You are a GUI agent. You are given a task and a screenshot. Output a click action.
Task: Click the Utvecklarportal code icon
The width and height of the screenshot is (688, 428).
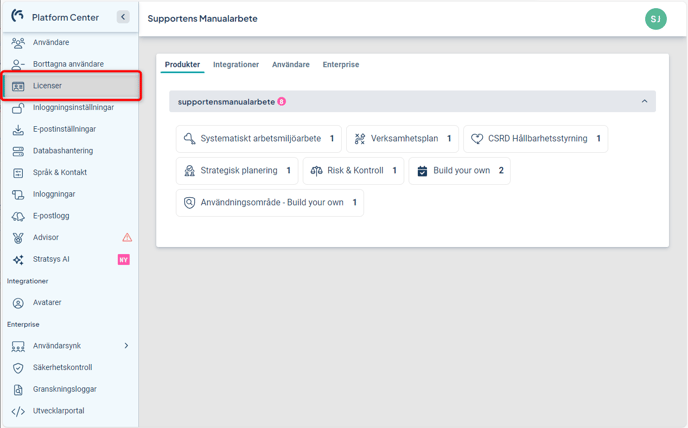[18, 411]
